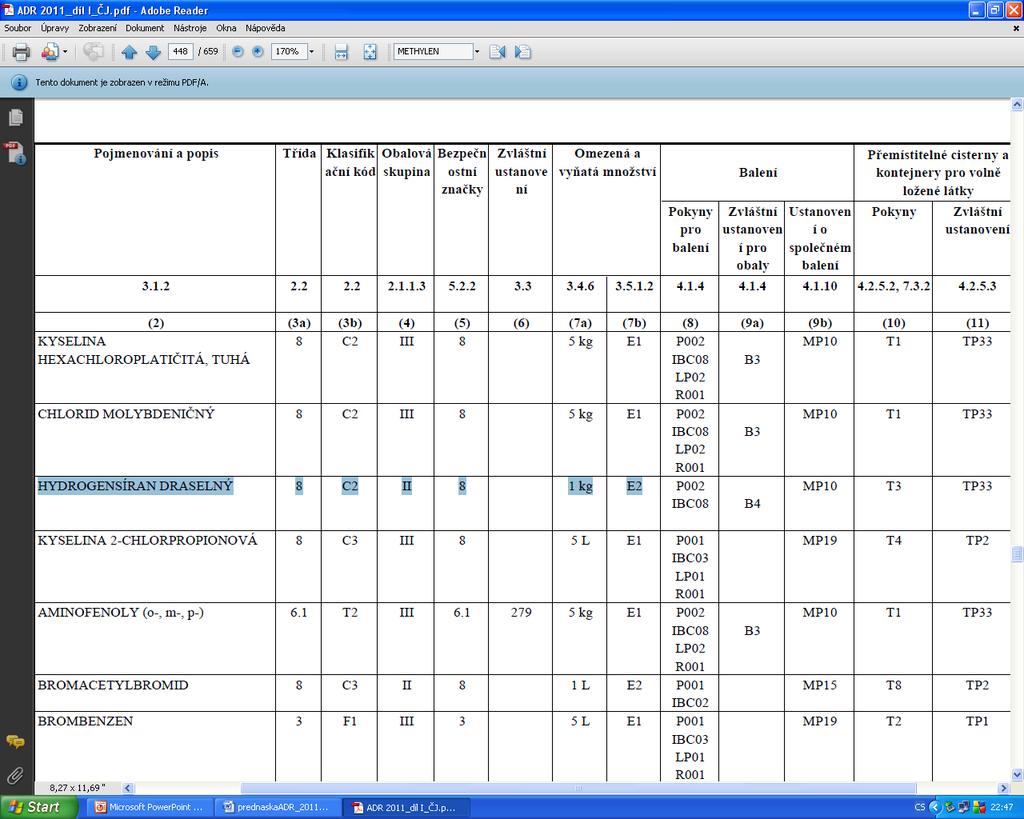Screen dimensions: 1024x819
Task: Click B4 in HYDROGENSÍRAN DRASELNÝ row
Action: point(752,504)
